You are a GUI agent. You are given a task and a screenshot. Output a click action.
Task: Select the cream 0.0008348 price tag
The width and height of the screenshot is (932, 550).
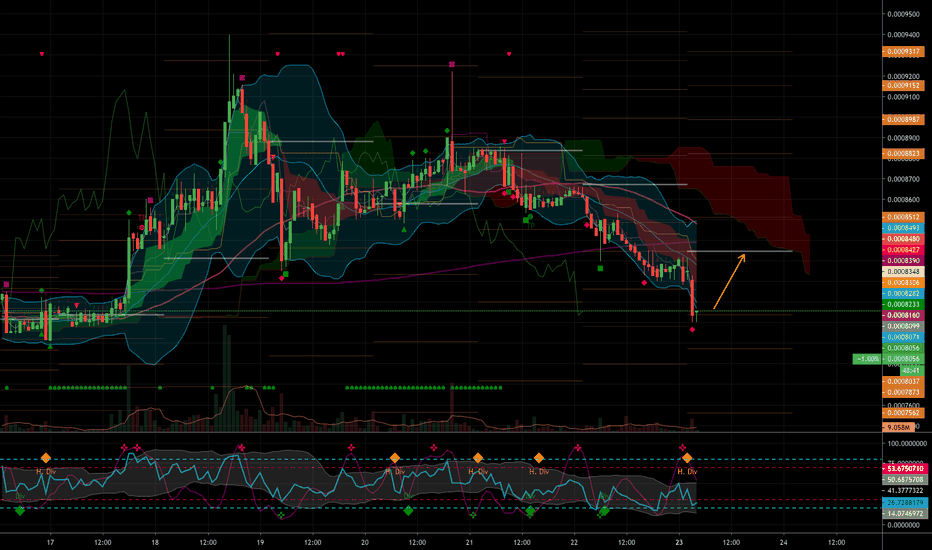903,272
